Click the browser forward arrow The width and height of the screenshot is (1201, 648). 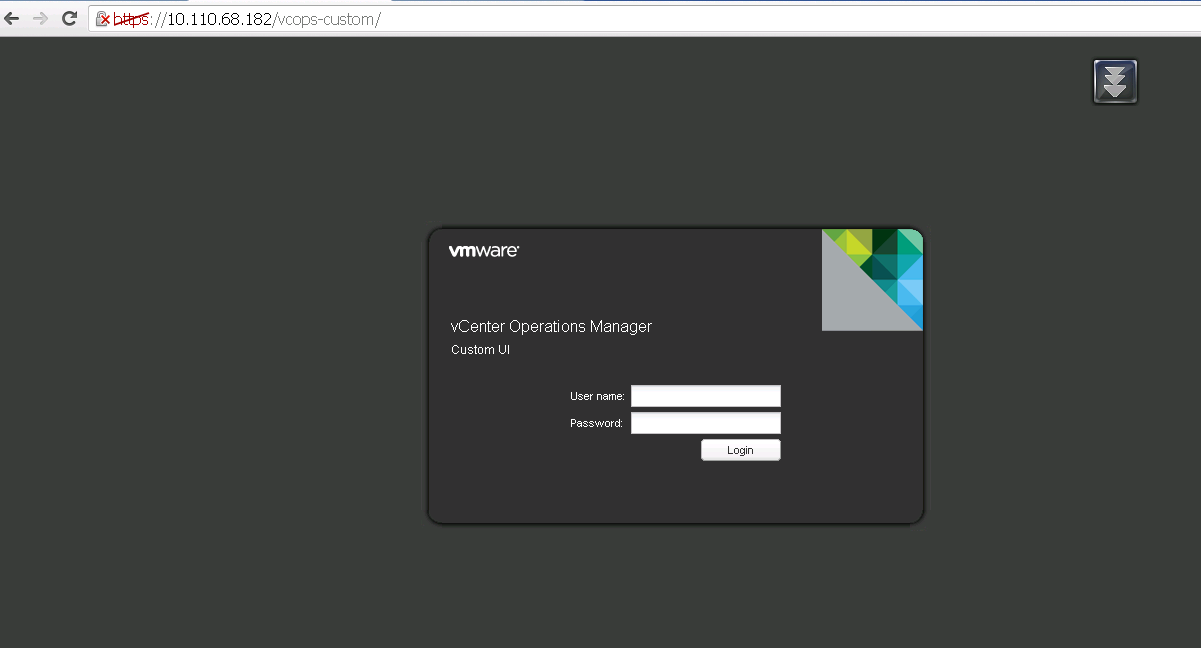coord(41,18)
